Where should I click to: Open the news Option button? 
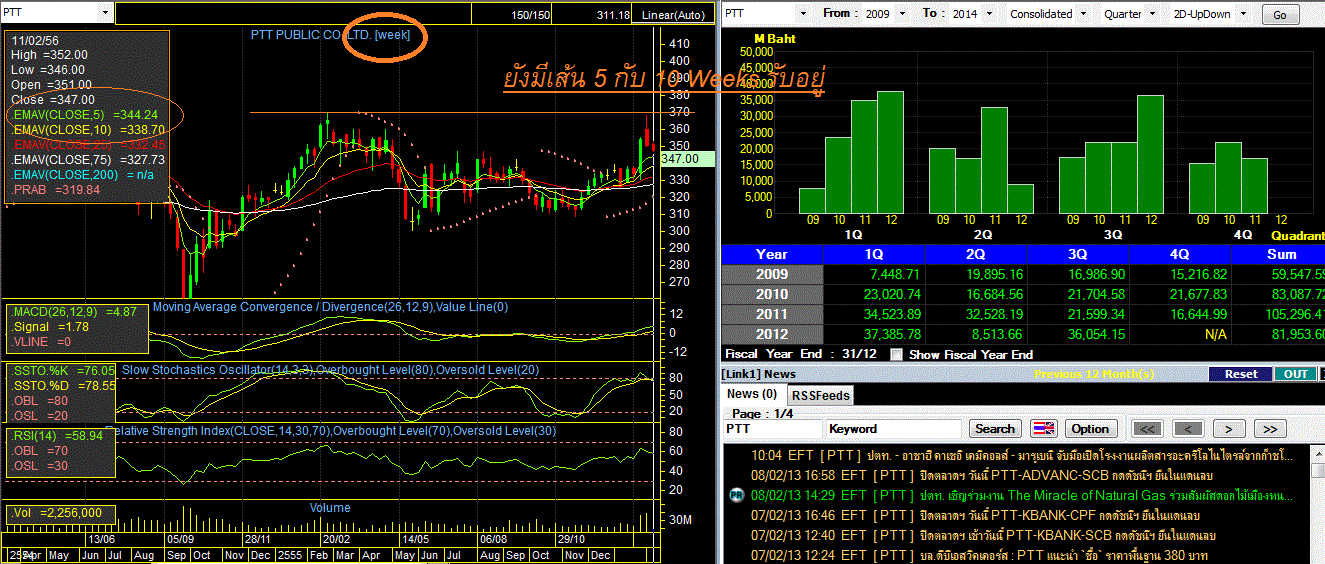coord(1090,428)
